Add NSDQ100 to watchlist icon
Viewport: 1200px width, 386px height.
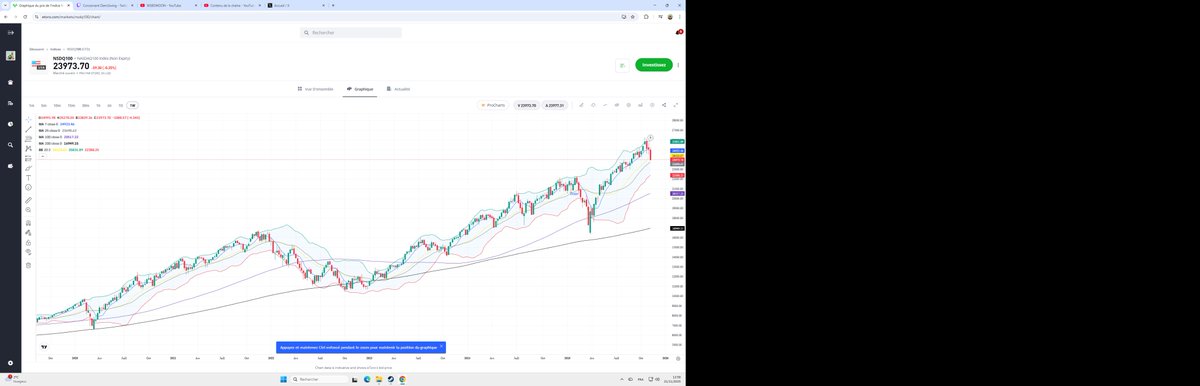[x=621, y=65]
